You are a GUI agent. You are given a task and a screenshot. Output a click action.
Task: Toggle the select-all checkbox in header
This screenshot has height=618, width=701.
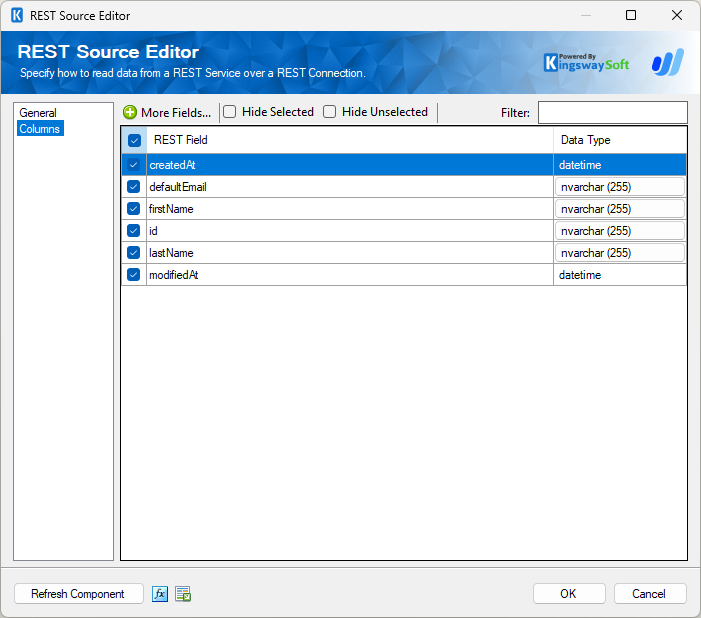(x=134, y=140)
